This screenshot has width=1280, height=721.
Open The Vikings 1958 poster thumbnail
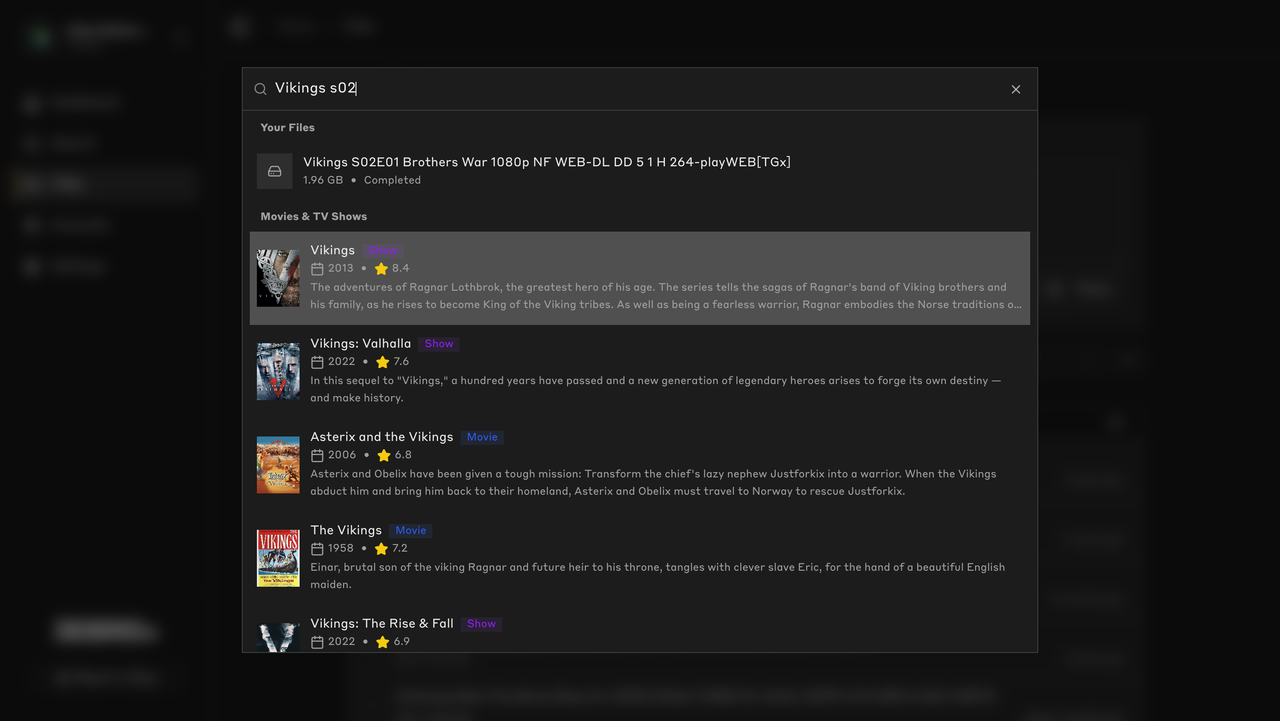tap(278, 558)
